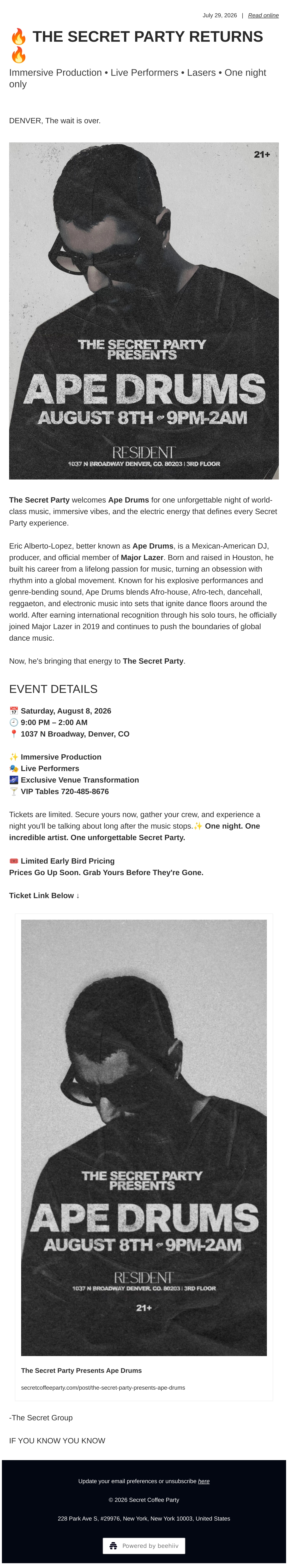Click the ticket emoji by Limited Early Bird Pricing
The image size is (288, 1568).
tap(14, 861)
